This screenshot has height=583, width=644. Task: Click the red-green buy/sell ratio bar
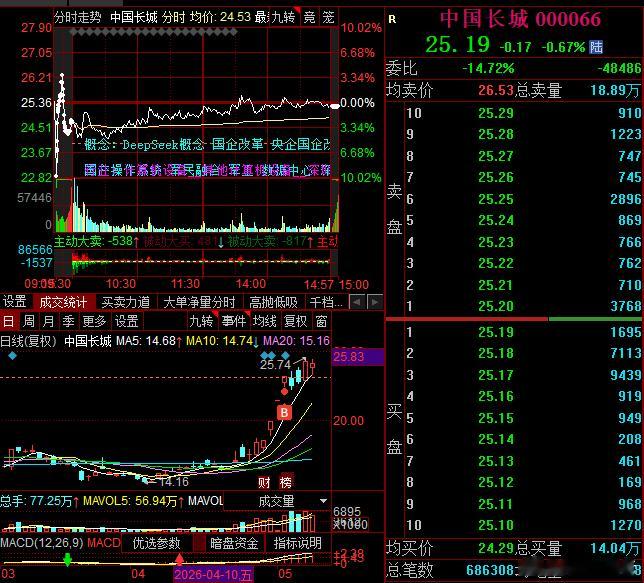pos(513,319)
